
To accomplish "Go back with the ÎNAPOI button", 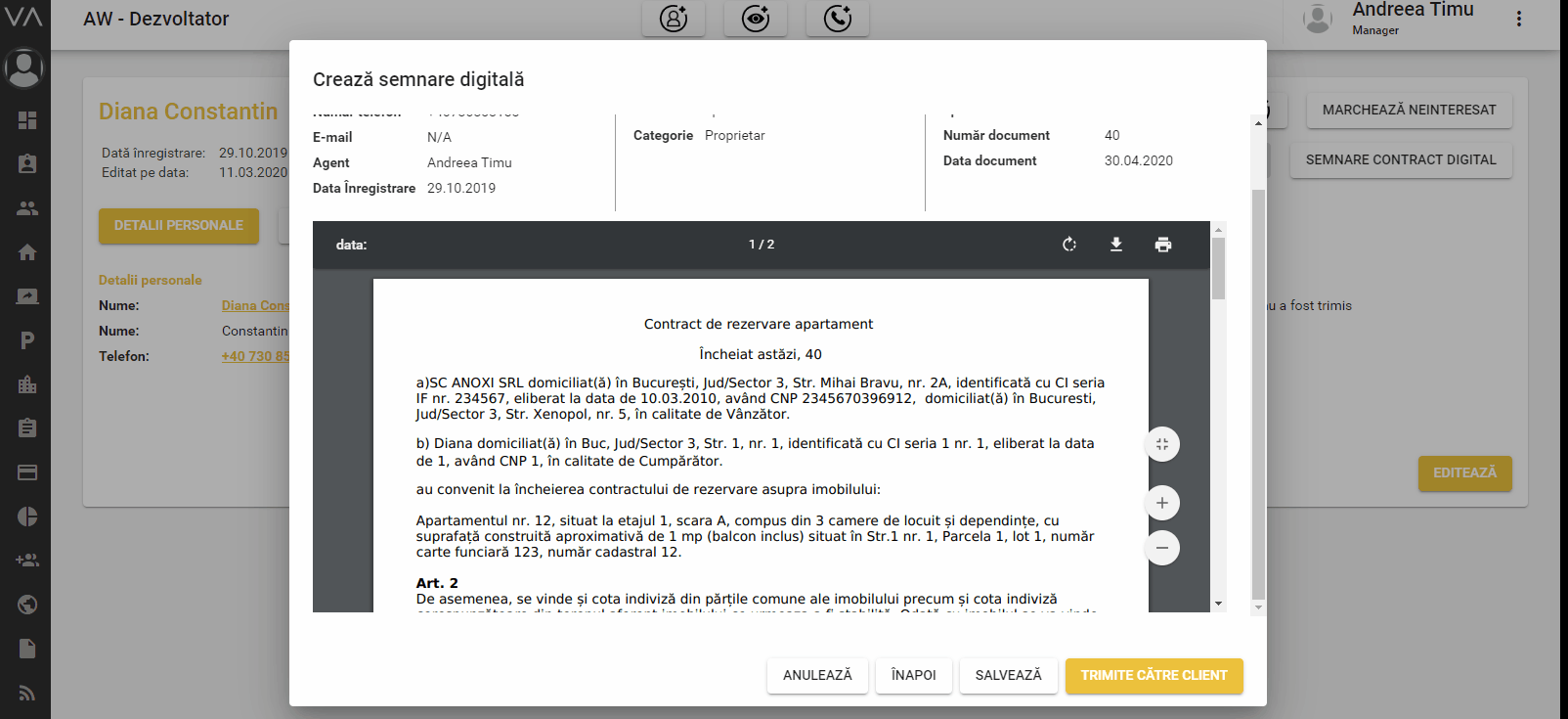I will tap(913, 675).
